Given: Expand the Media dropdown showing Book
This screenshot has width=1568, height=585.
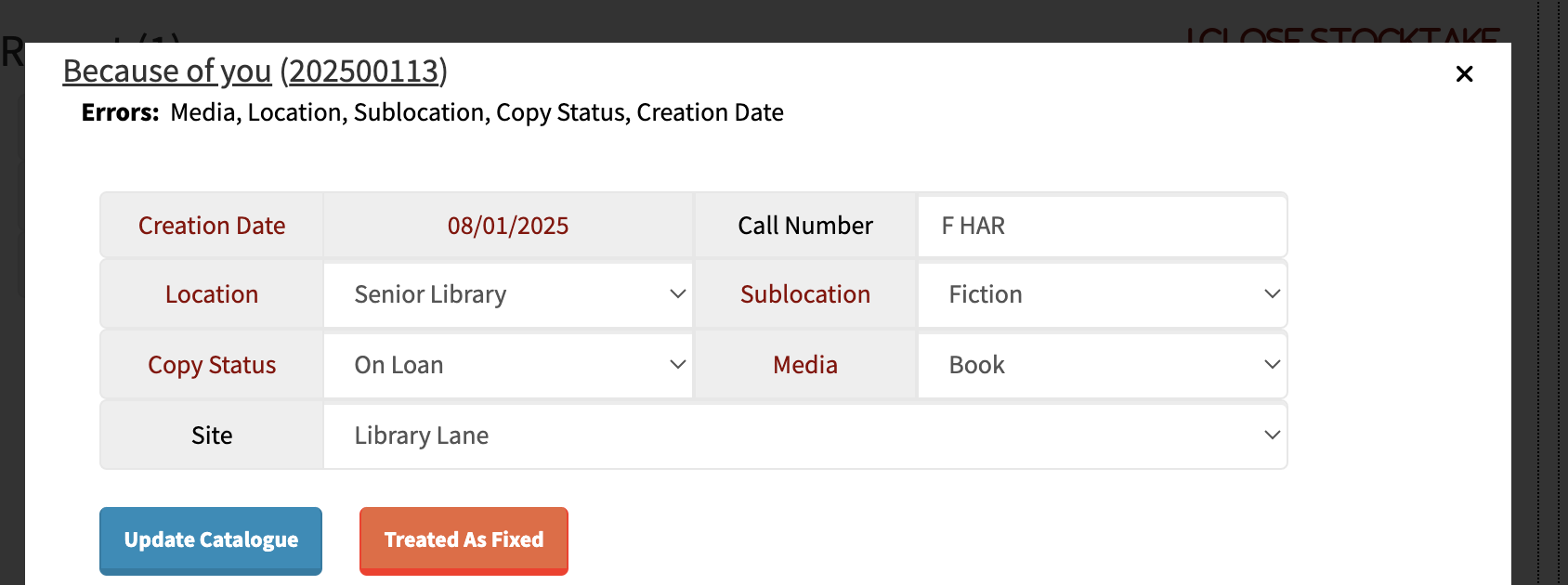Looking at the screenshot, I should 1102,365.
